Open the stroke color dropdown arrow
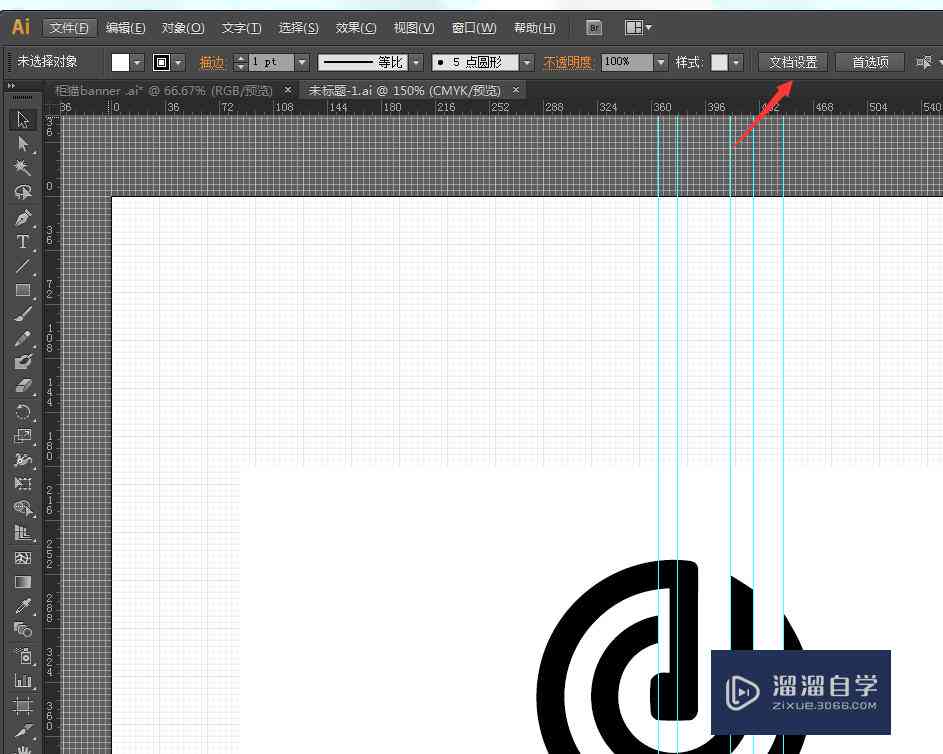 [x=179, y=62]
